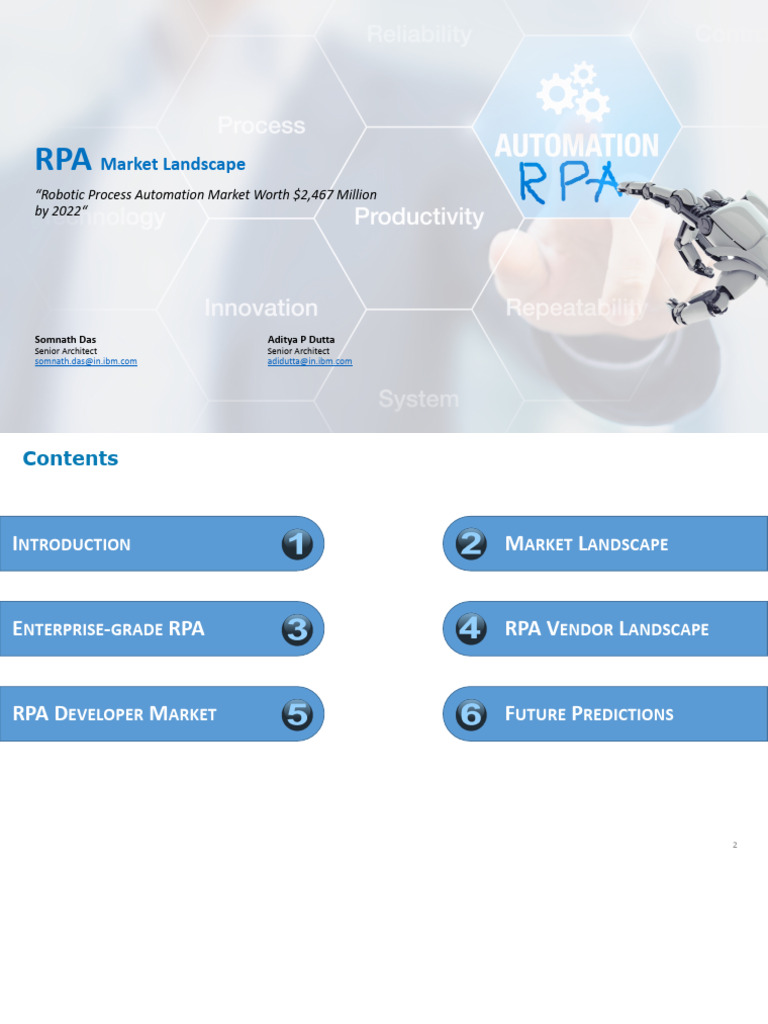This screenshot has width=768, height=1024.
Task: Click the adidutta@in.ibm.com email link
Action: pos(309,361)
